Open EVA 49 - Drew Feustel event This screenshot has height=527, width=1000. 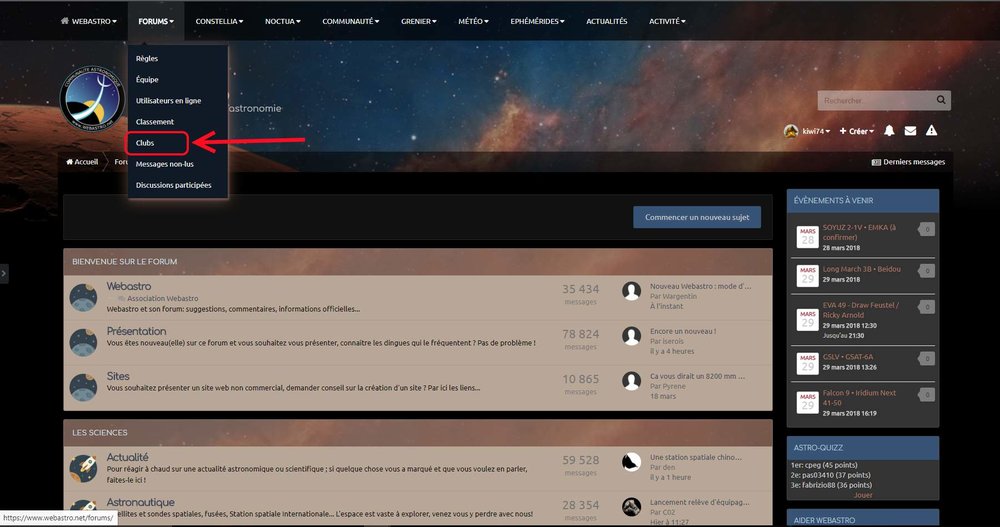pos(860,310)
